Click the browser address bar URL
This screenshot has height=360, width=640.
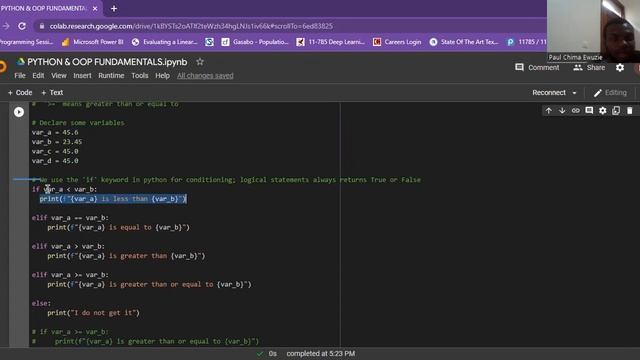click(x=191, y=26)
